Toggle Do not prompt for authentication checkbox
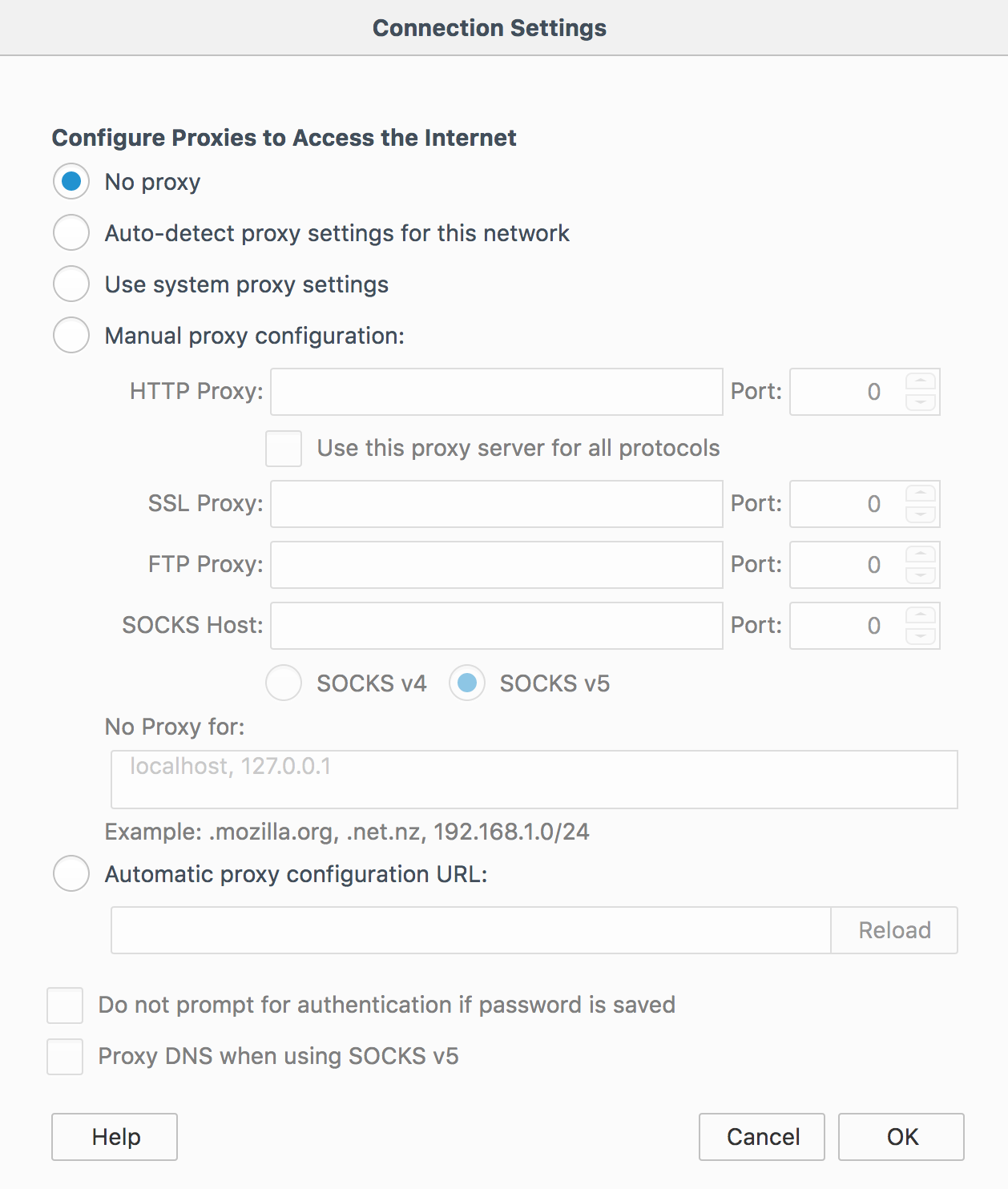 (x=65, y=1006)
